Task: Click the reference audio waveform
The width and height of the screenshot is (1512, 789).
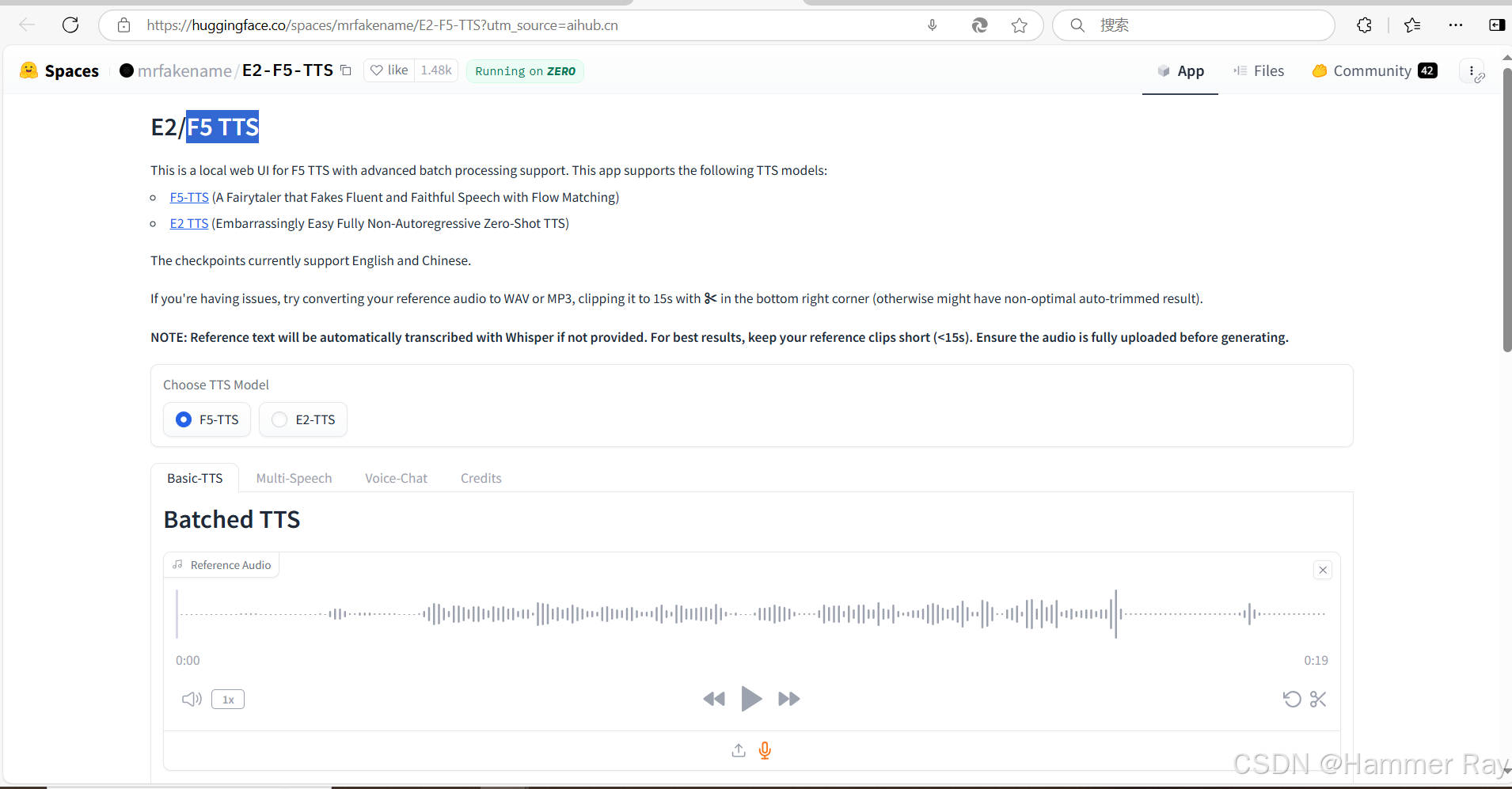Action: [750, 613]
